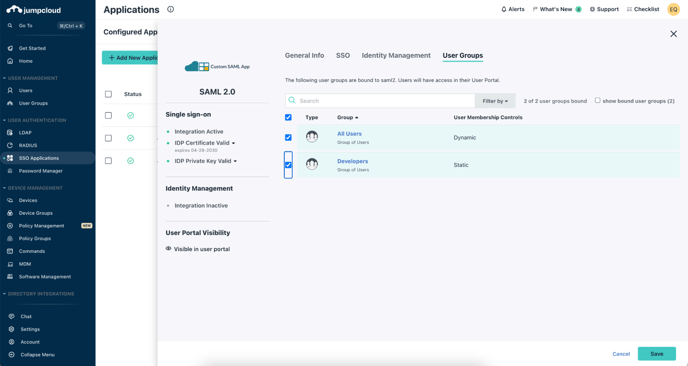
Task: Switch to the General Info tab
Action: (x=305, y=55)
